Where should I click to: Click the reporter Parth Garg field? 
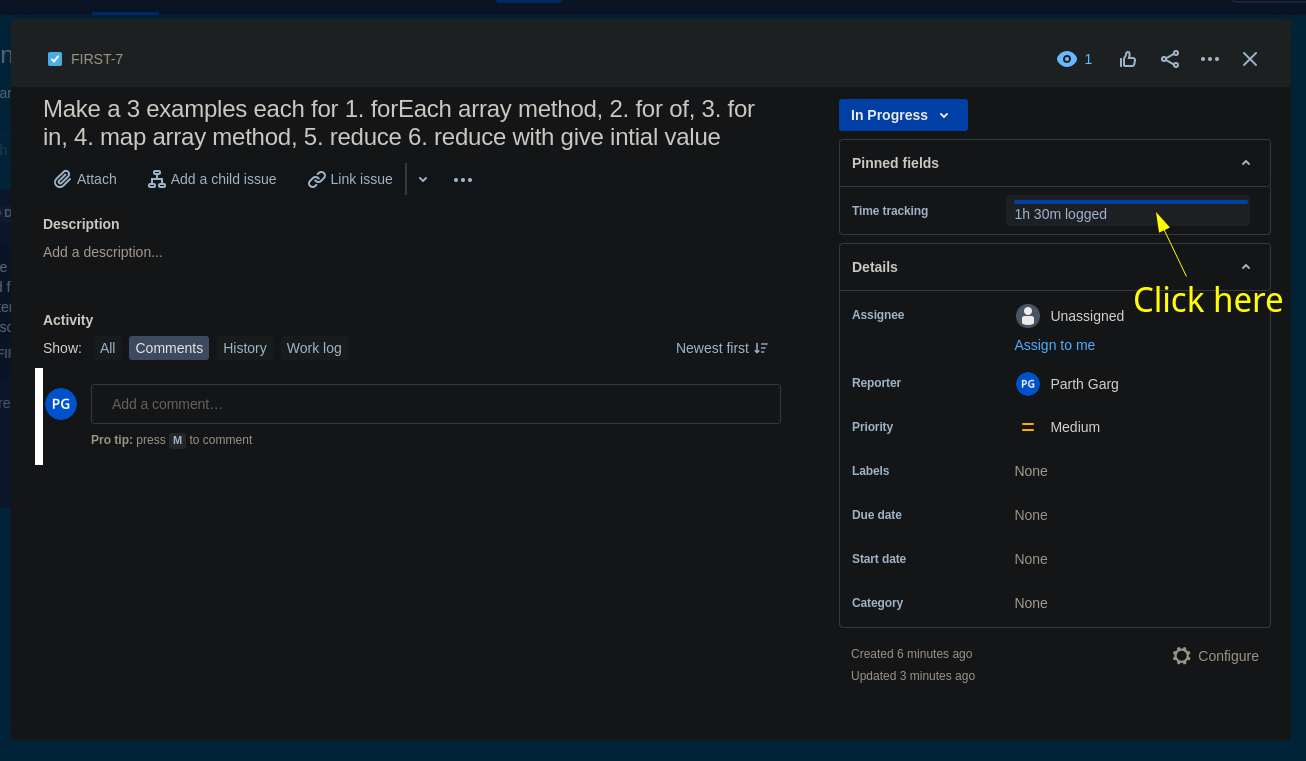pos(1068,384)
